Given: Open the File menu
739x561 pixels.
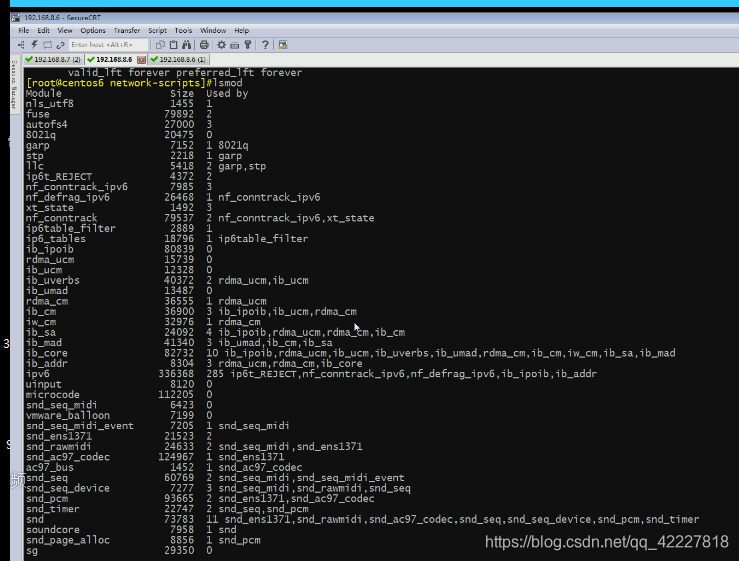Looking at the screenshot, I should point(24,31).
